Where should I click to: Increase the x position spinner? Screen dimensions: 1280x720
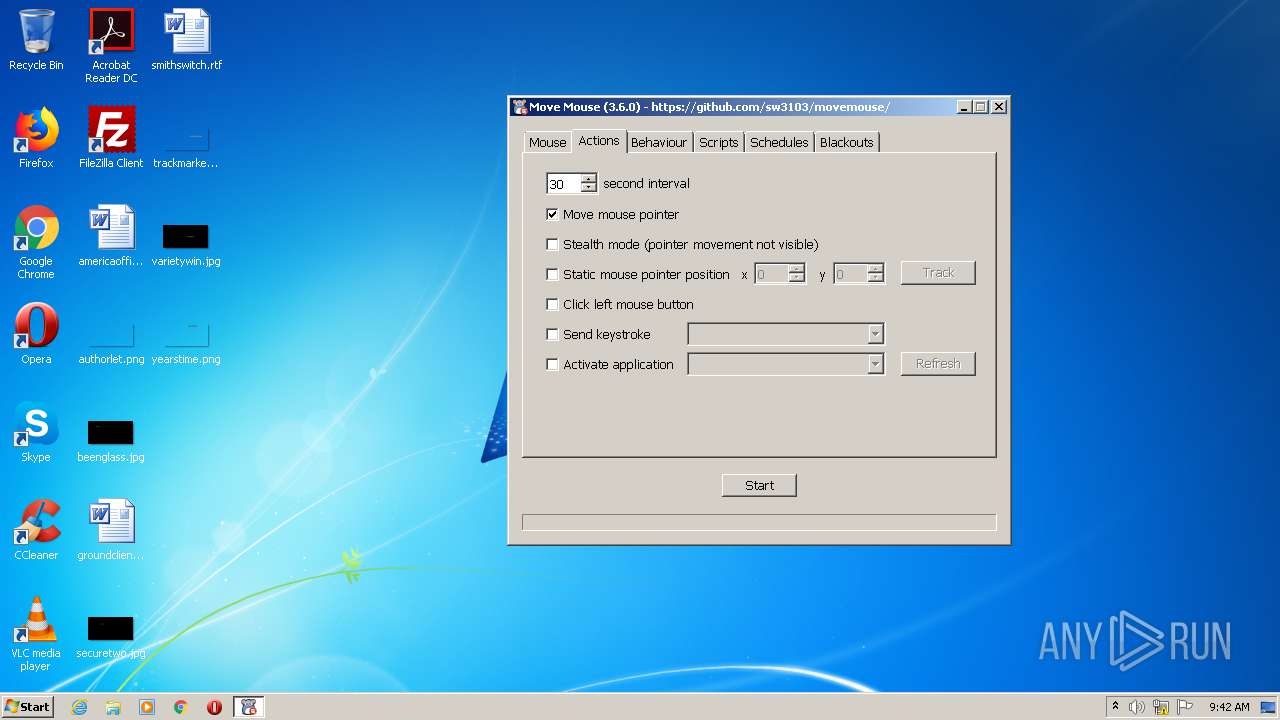point(796,269)
